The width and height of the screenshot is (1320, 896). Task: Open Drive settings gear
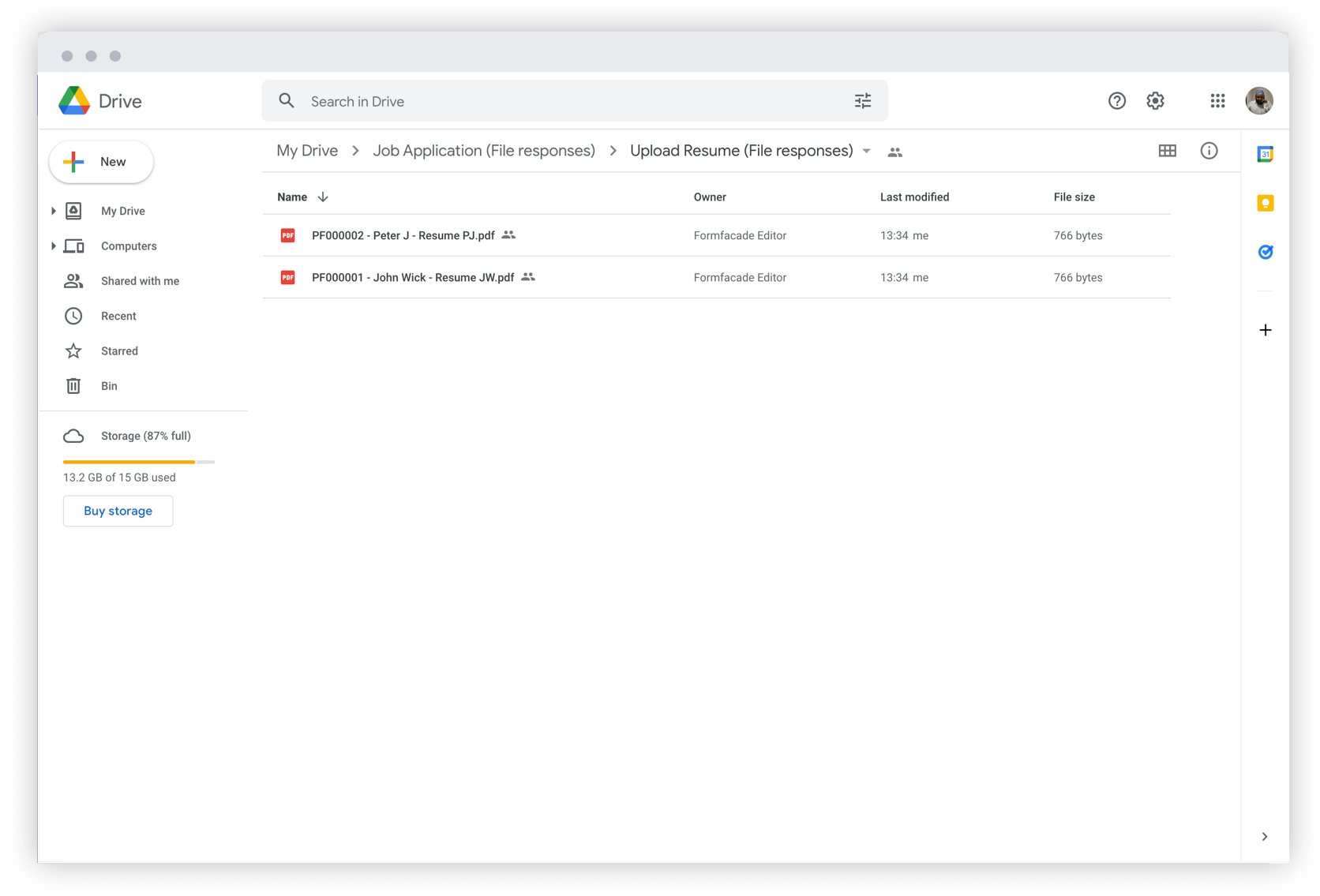pos(1155,101)
